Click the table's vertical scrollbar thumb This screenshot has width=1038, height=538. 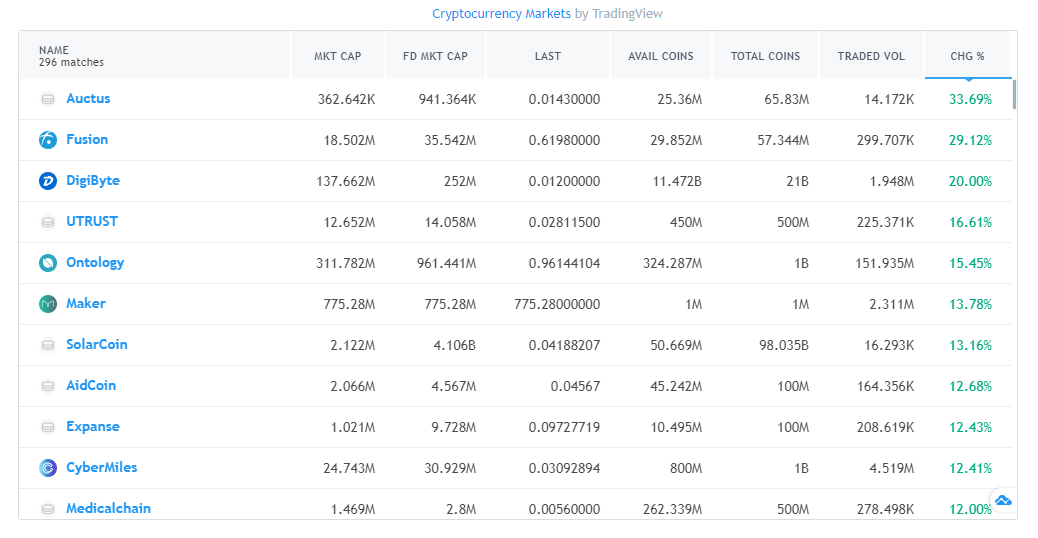[1014, 94]
